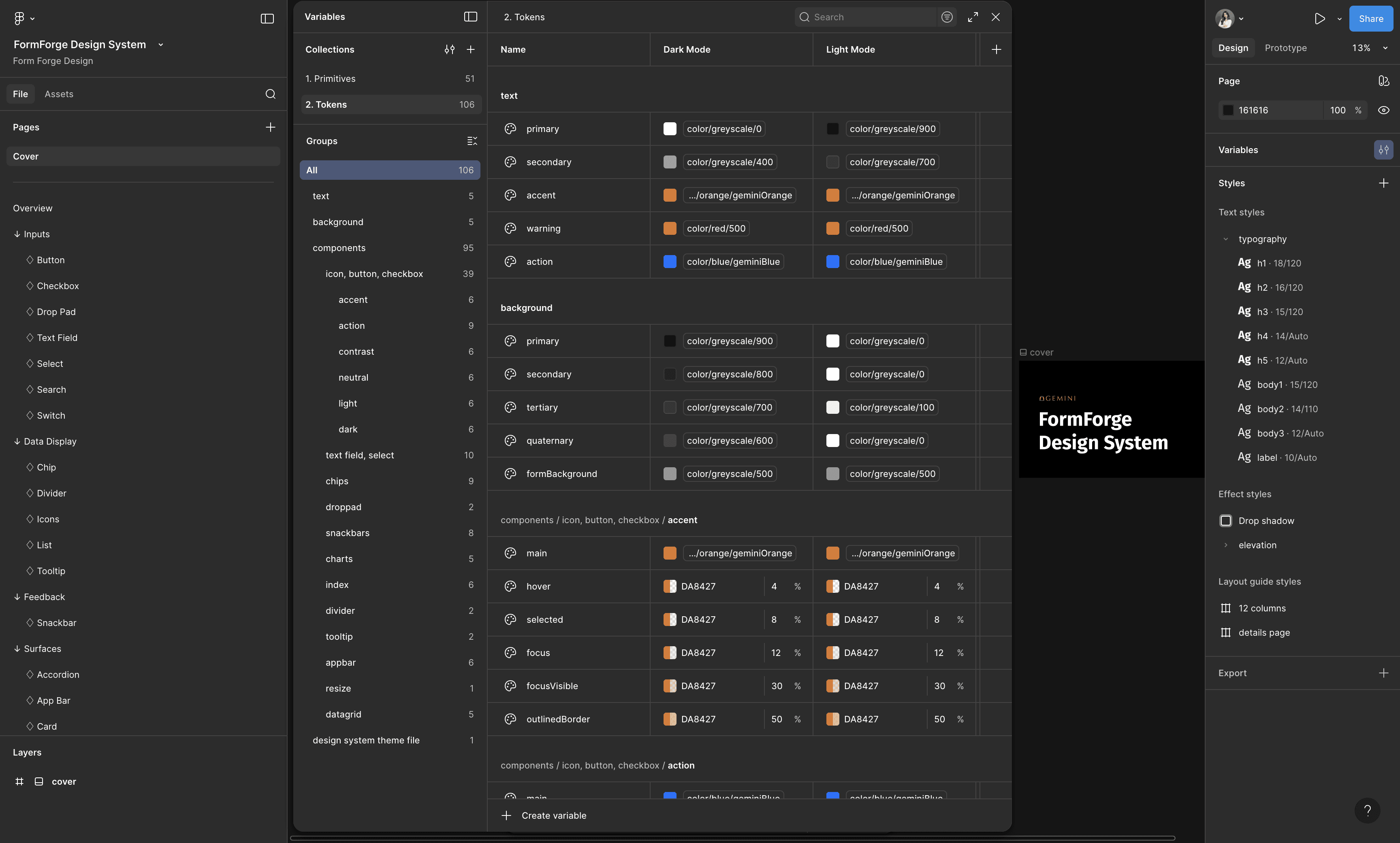Open the Variables settings icon in the Design panel
Image resolution: width=1400 pixels, height=843 pixels.
point(1383,150)
